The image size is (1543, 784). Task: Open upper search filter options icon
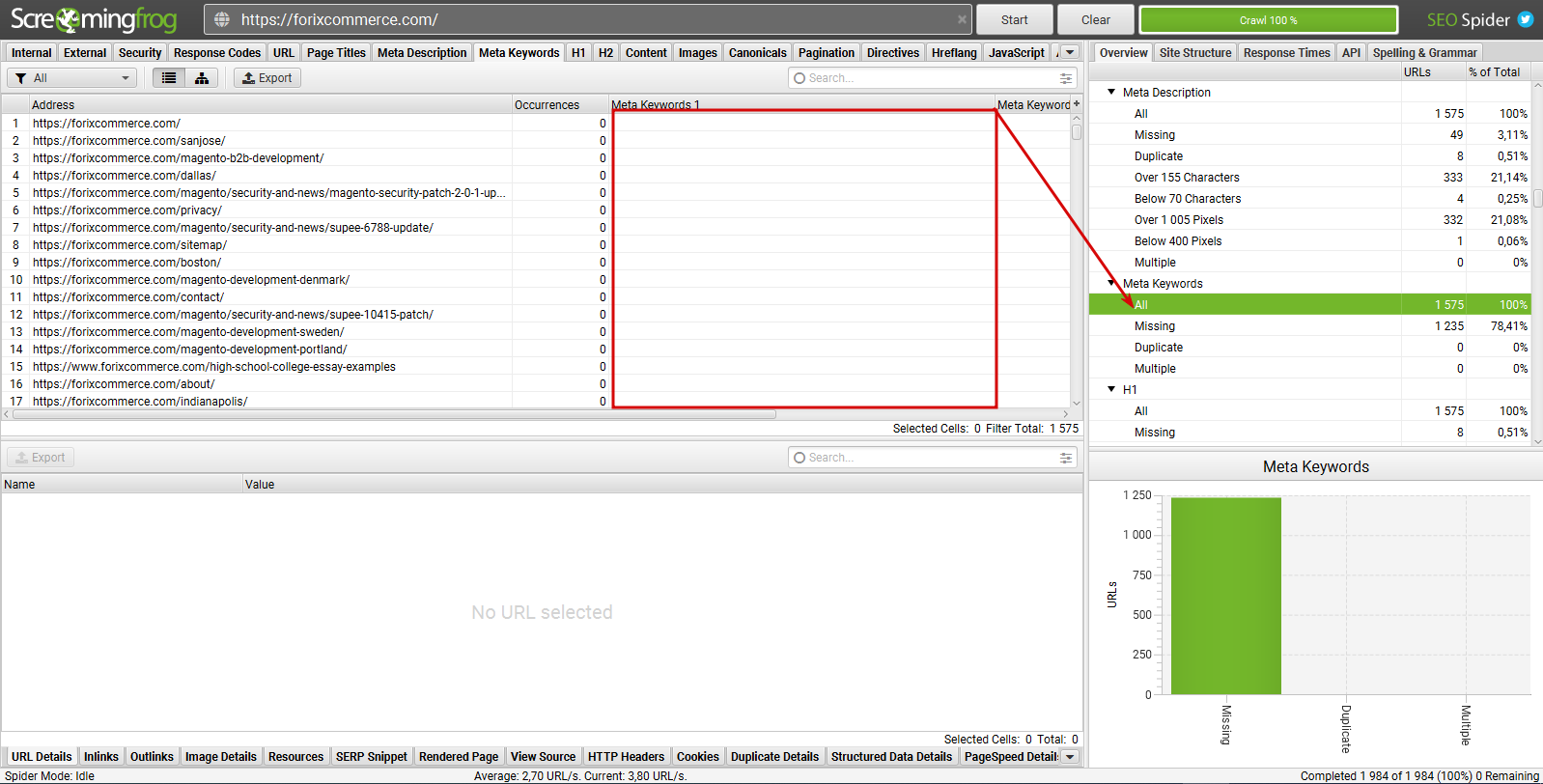coord(1066,78)
